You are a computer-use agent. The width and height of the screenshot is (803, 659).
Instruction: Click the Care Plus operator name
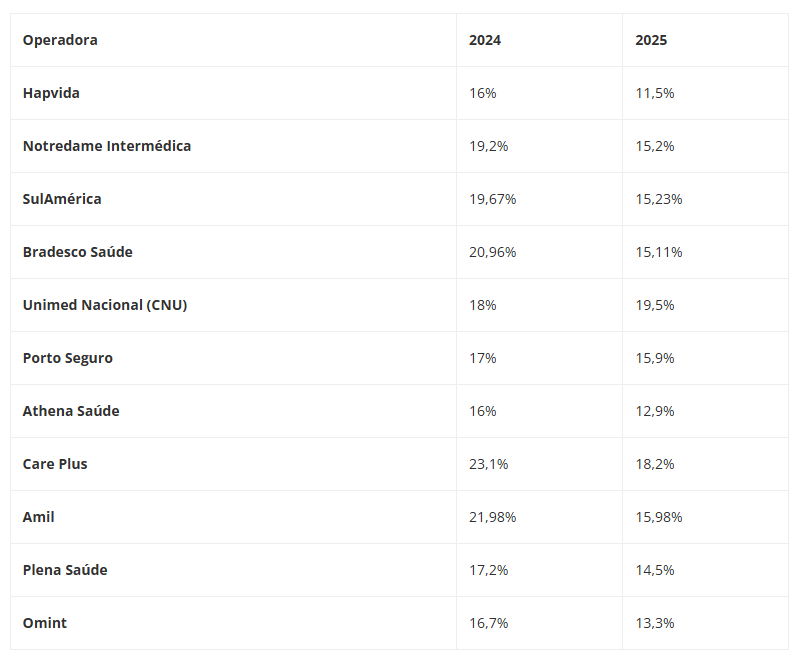pyautogui.click(x=55, y=464)
